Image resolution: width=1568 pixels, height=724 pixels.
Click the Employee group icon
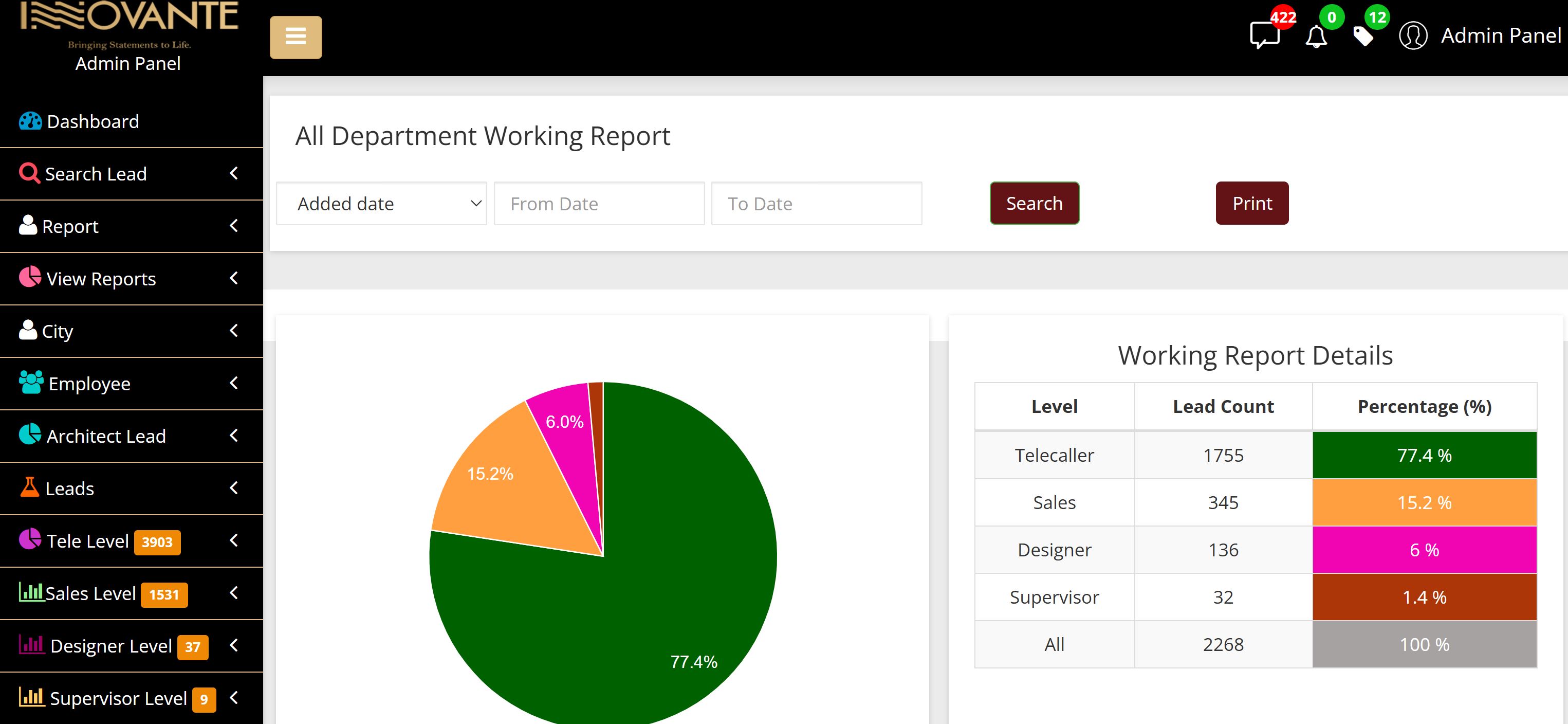(30, 383)
